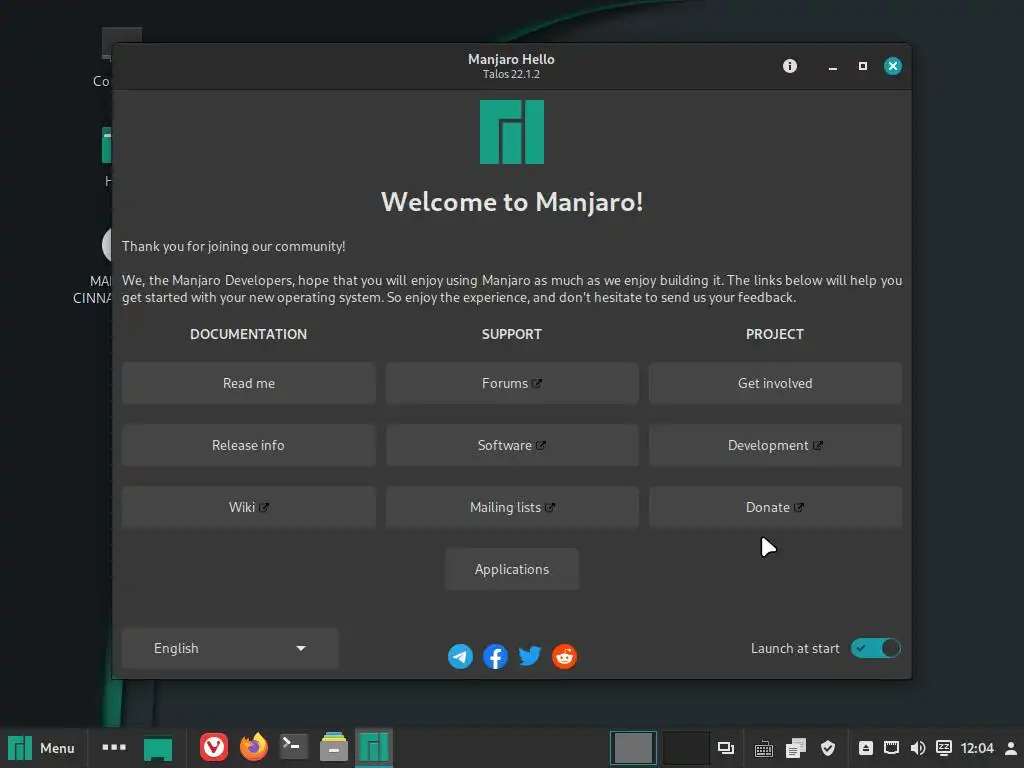Open the Facebook social link

(x=495, y=656)
